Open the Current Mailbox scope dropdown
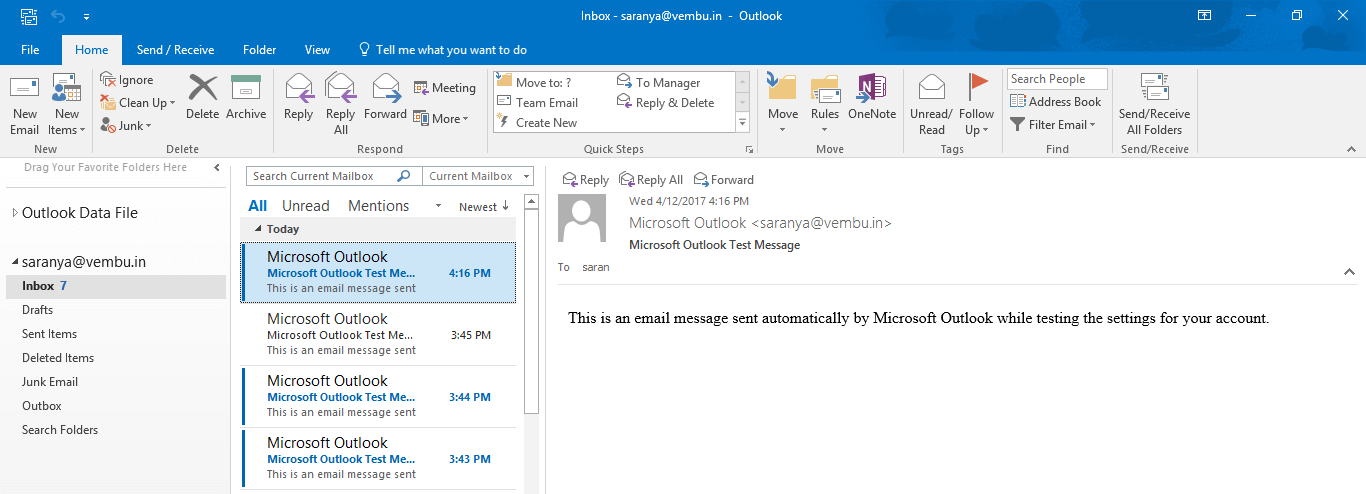 pos(478,176)
